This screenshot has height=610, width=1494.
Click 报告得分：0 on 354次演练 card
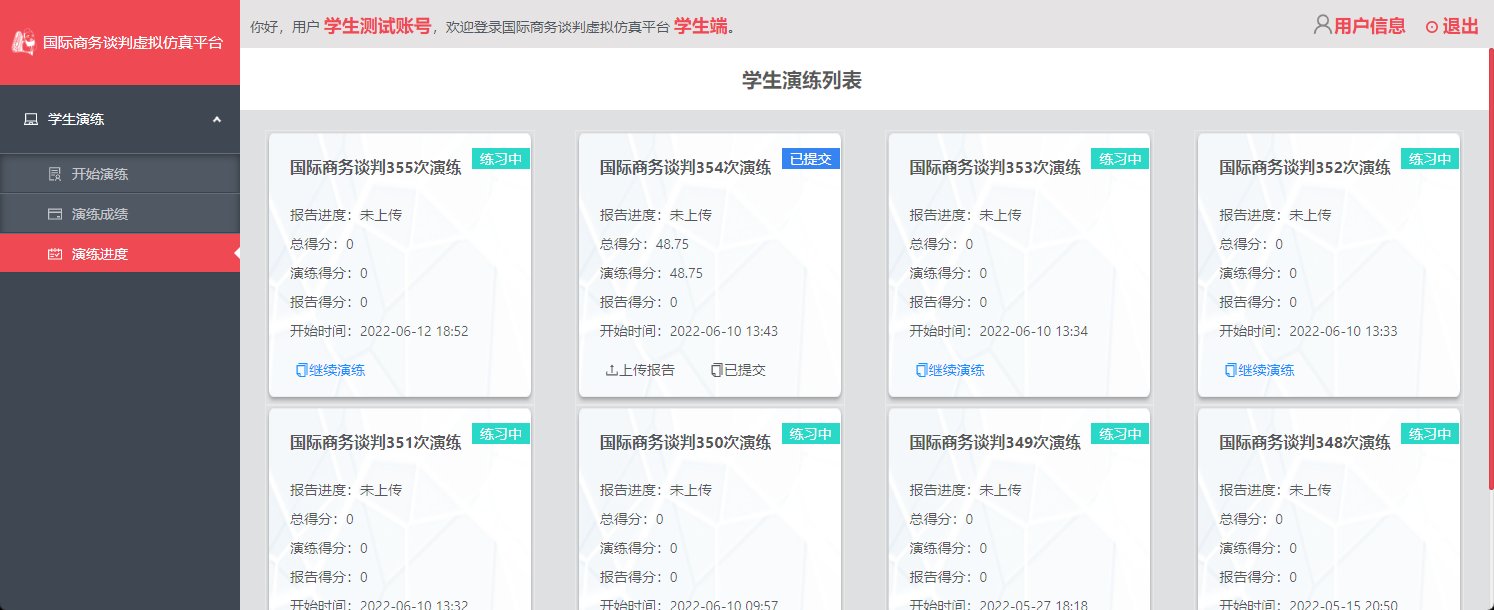(x=638, y=302)
